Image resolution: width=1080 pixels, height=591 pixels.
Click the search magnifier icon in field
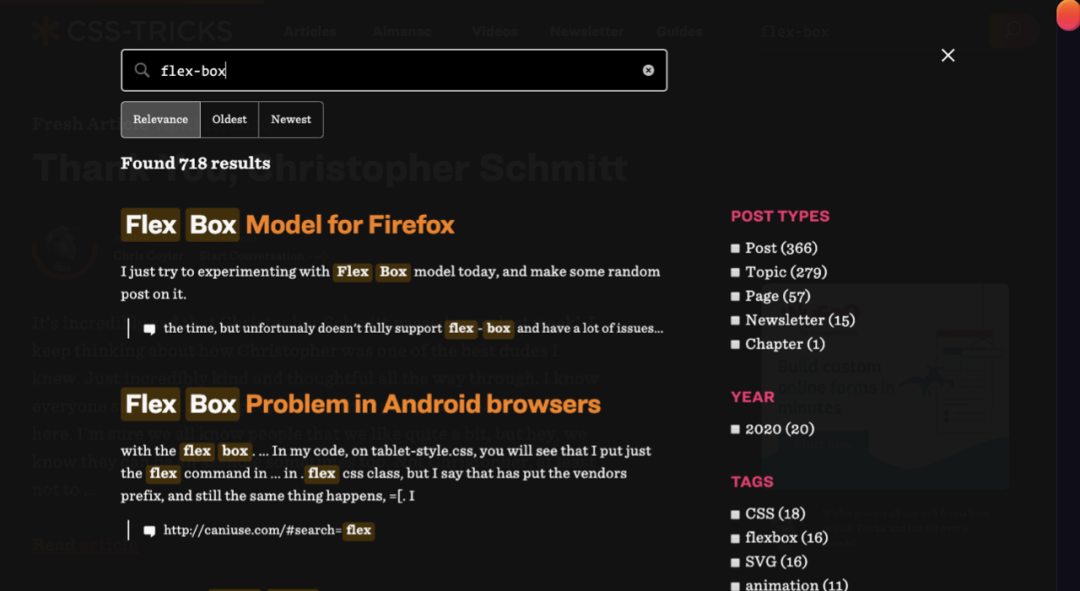(142, 70)
